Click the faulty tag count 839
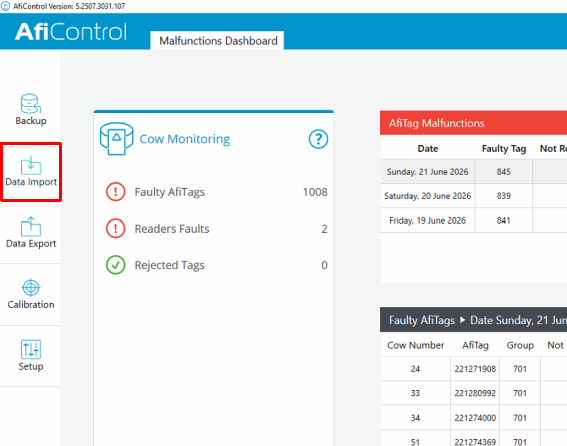 point(503,196)
